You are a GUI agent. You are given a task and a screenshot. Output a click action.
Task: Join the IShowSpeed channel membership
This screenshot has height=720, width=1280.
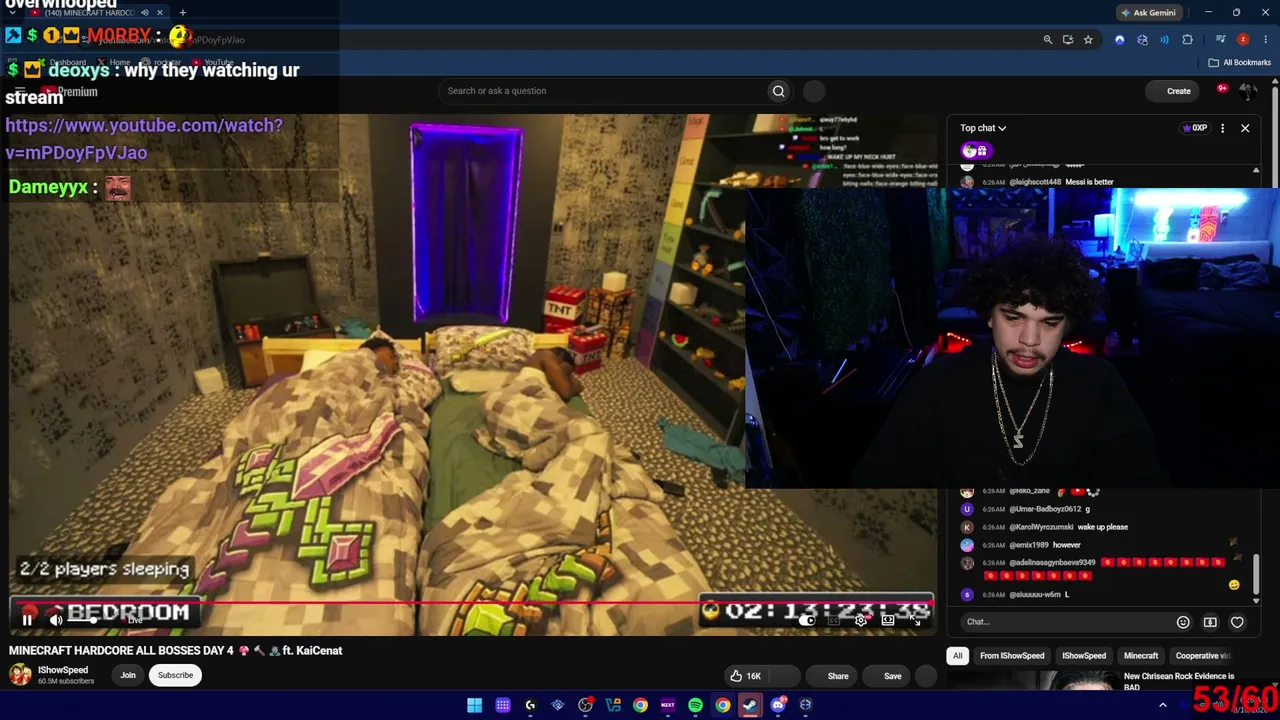[128, 675]
